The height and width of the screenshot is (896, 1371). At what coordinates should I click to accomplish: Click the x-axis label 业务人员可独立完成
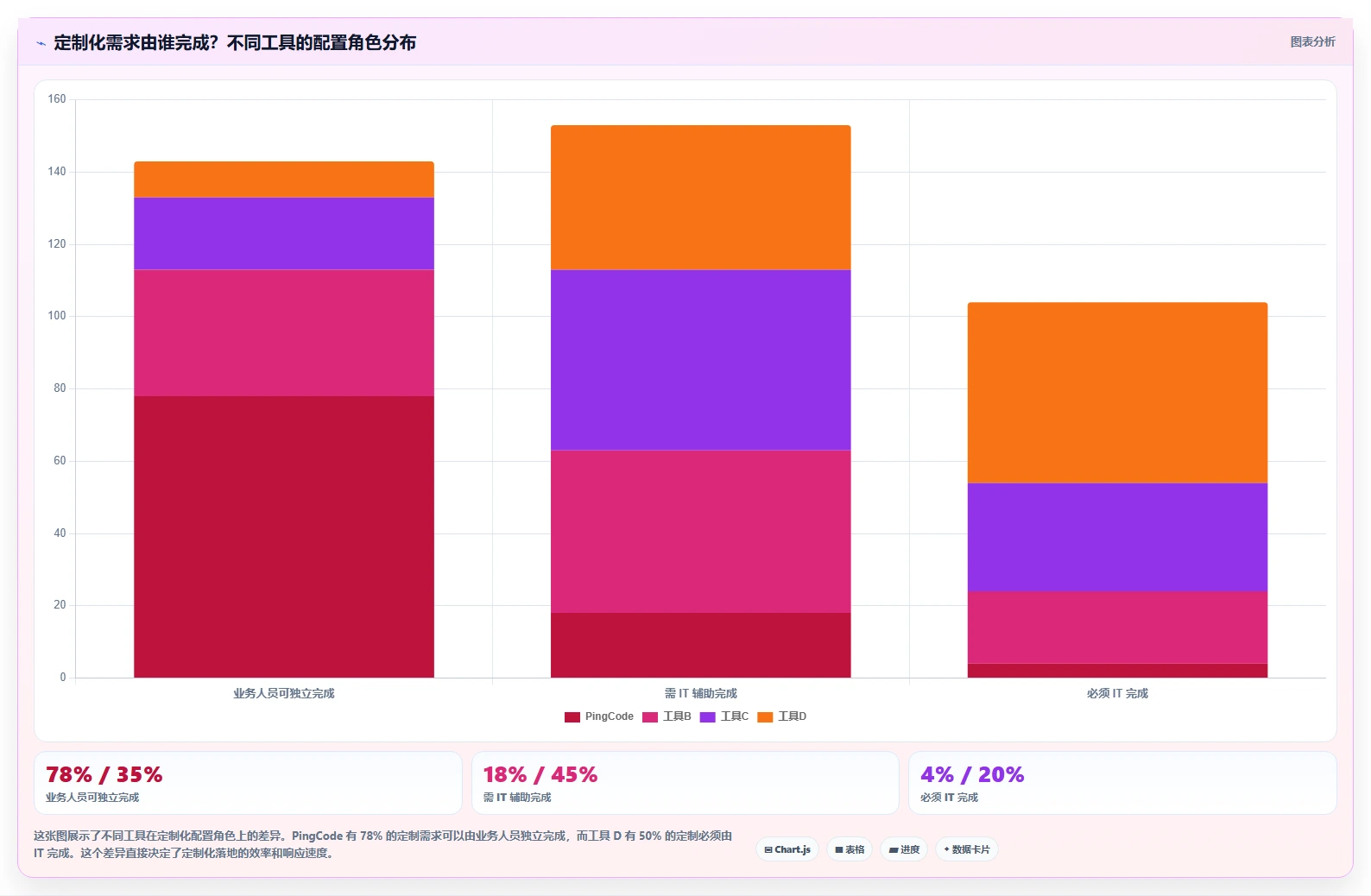point(284,693)
